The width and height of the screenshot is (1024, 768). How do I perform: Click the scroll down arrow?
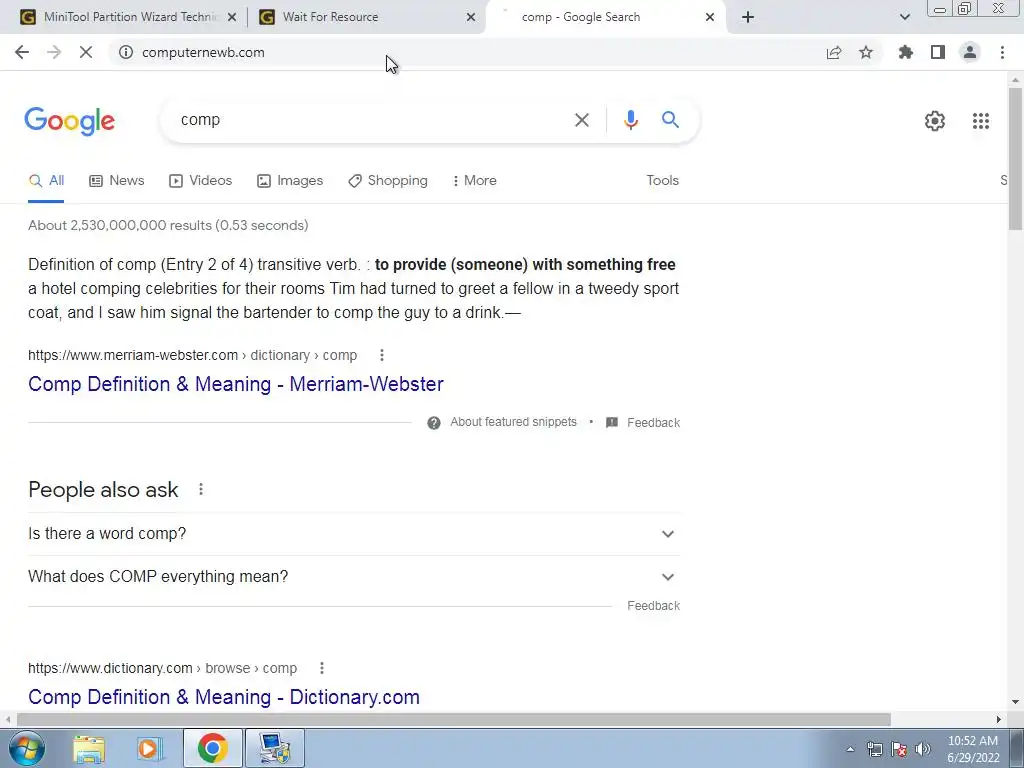pos(1015,702)
